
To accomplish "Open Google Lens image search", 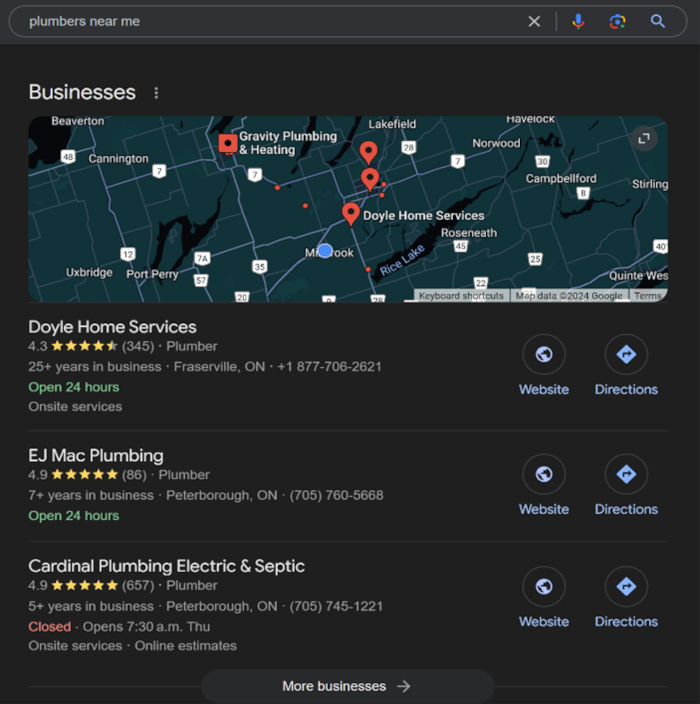I will (617, 21).
